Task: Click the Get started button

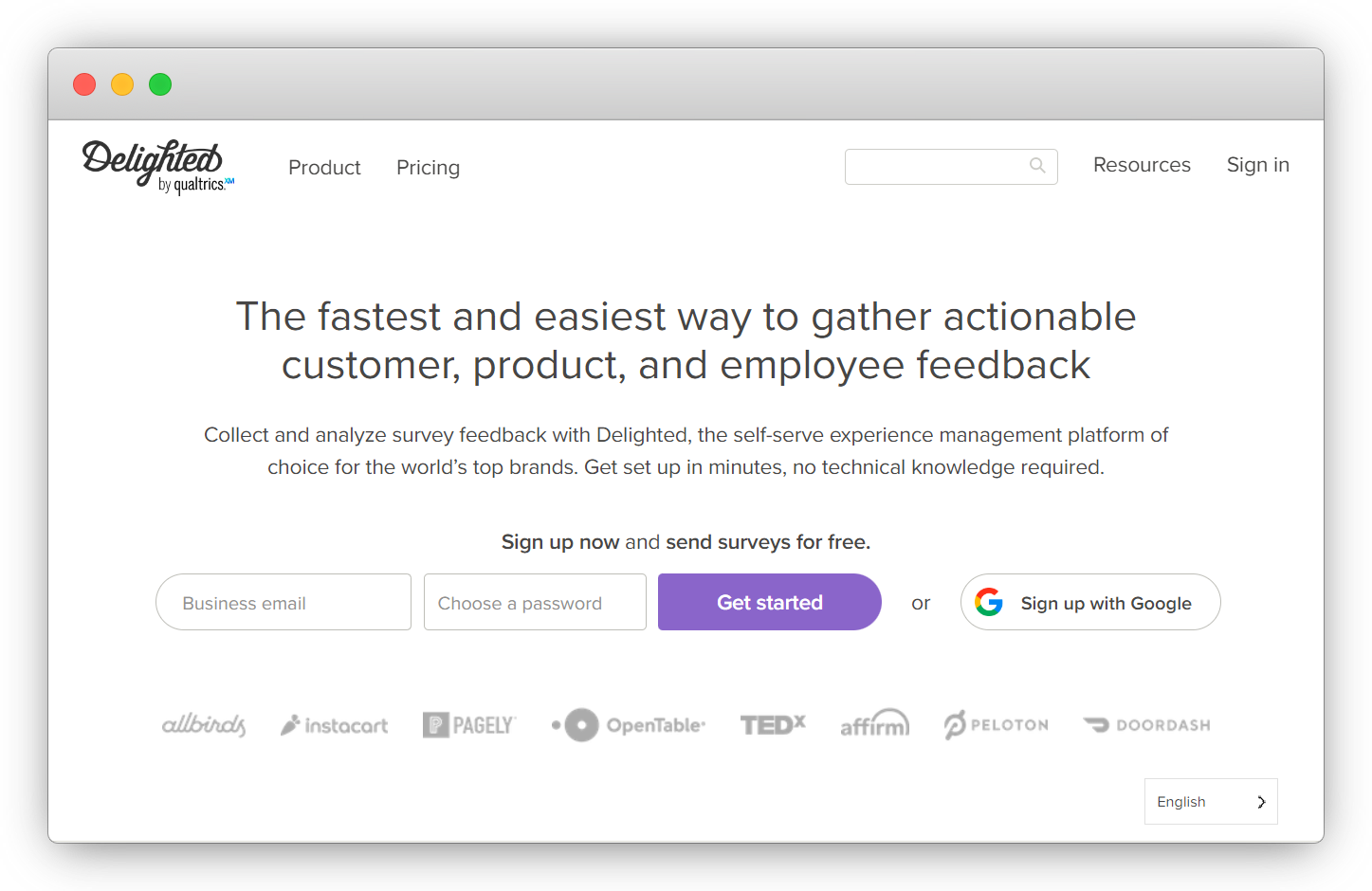Action: (x=770, y=602)
